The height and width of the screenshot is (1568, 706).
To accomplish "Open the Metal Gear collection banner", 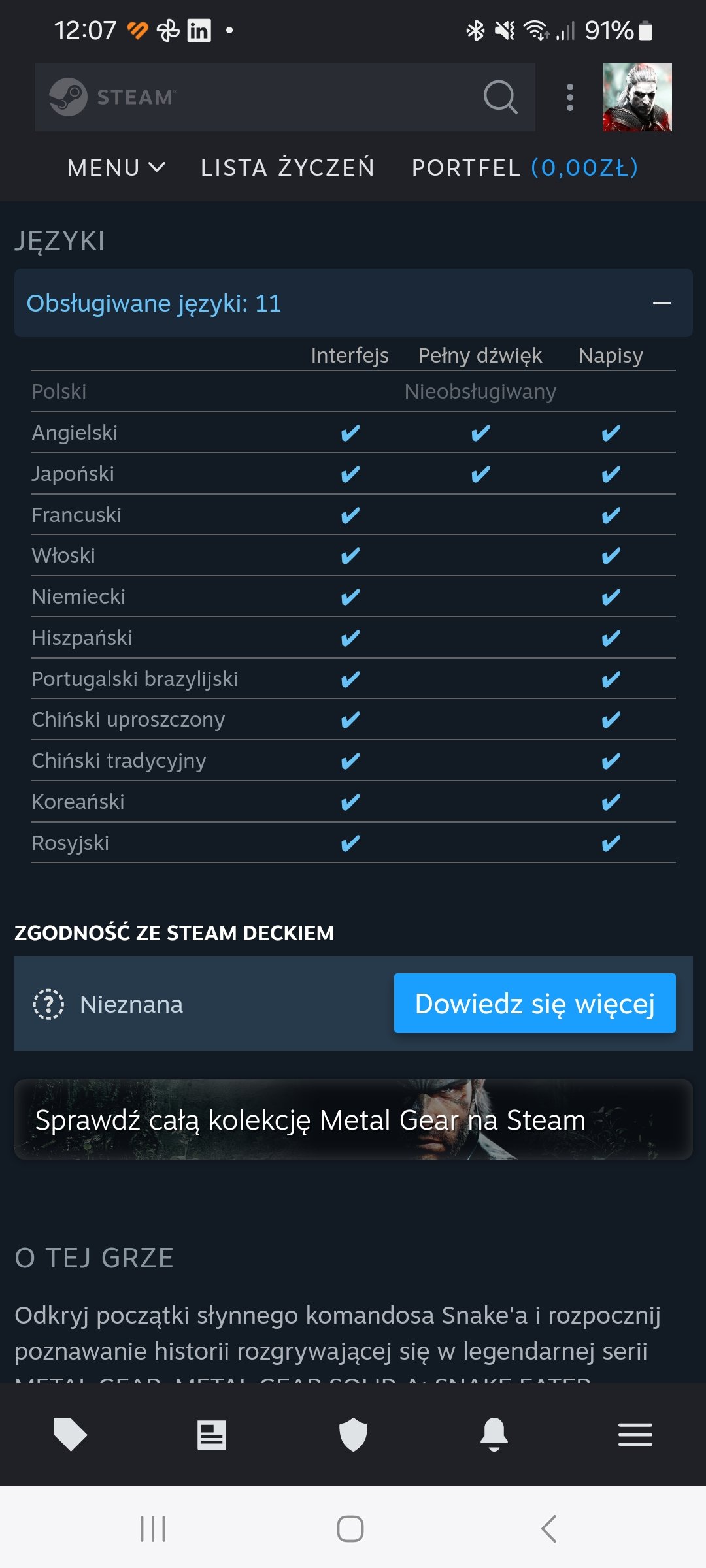I will pos(353,1120).
